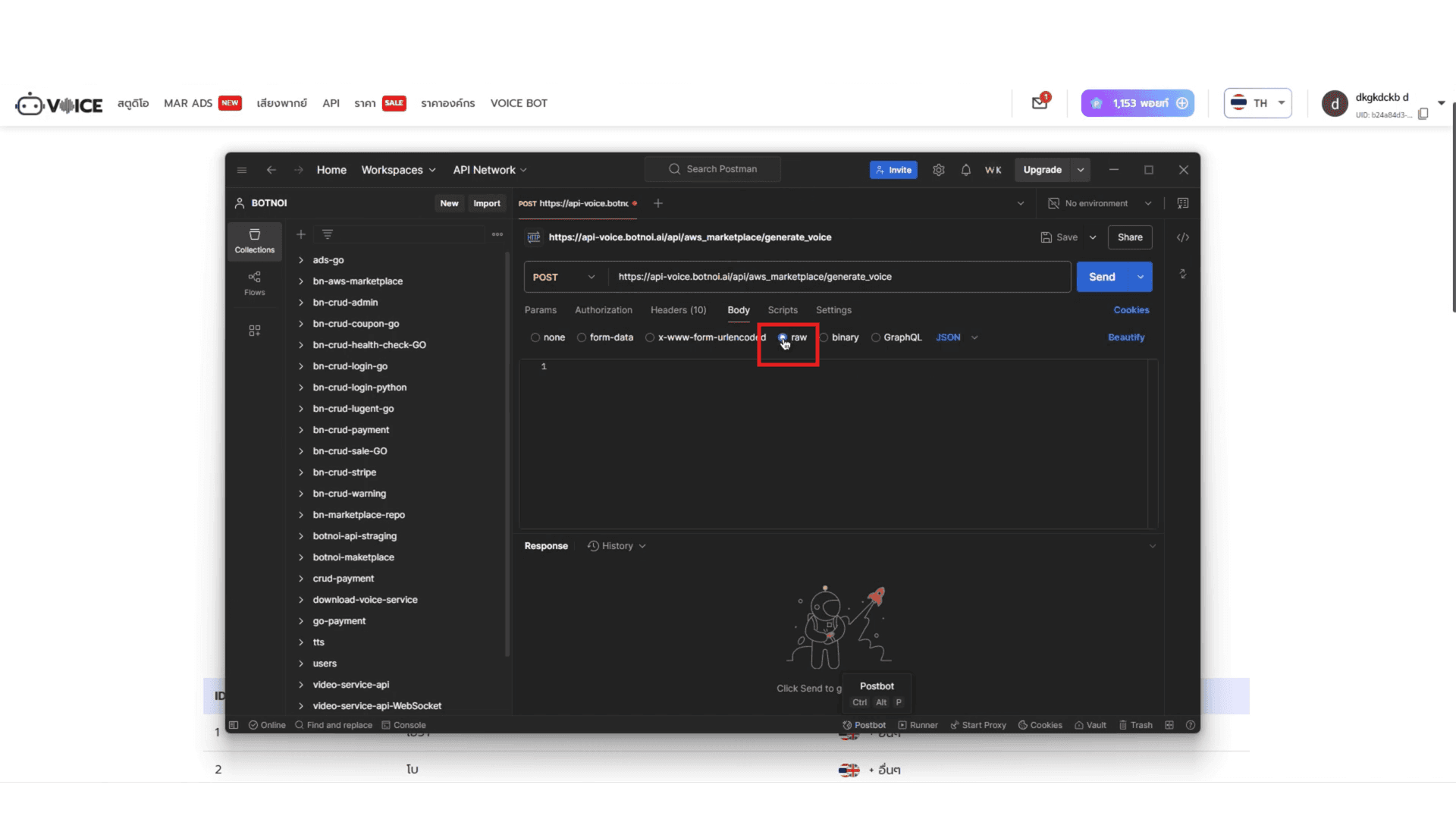
Task: Click the mail inbox icon
Action: click(1039, 103)
